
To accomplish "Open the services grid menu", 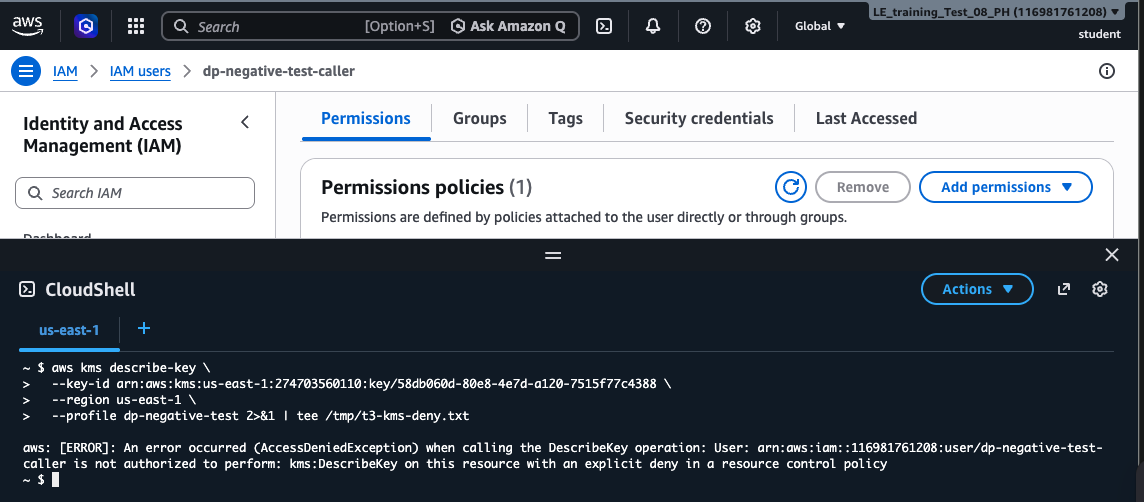I will pyautogui.click(x=136, y=26).
